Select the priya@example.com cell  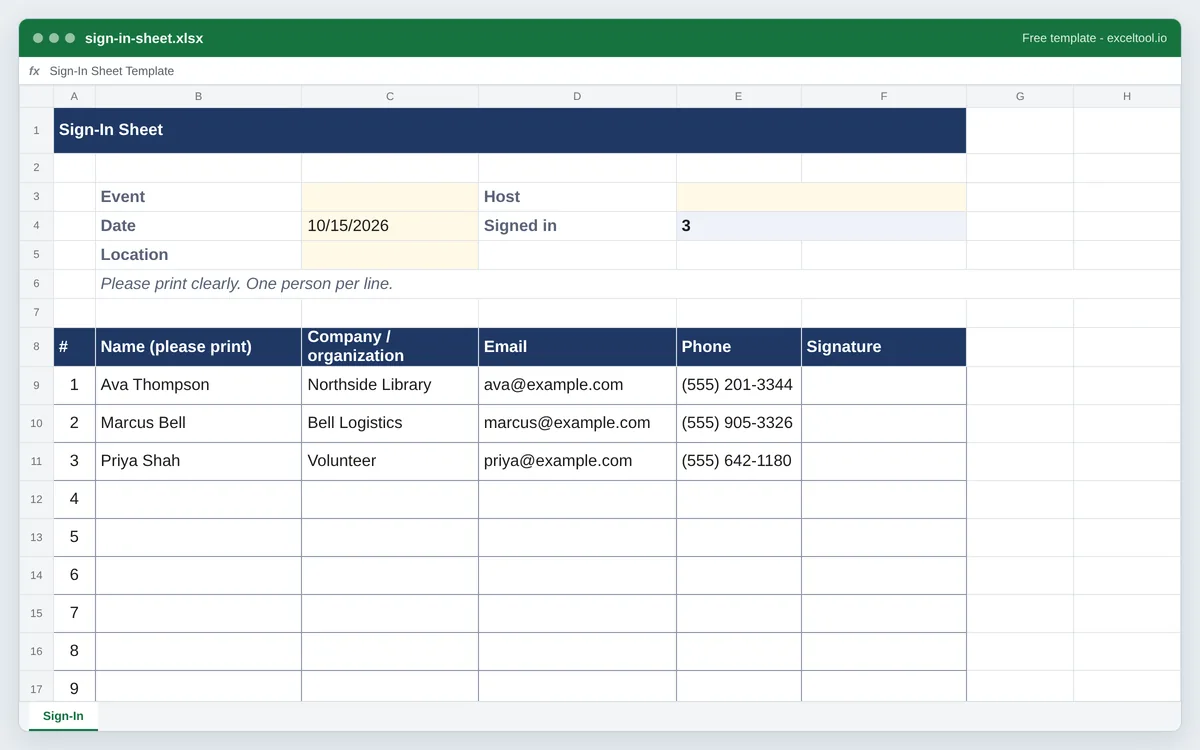577,461
